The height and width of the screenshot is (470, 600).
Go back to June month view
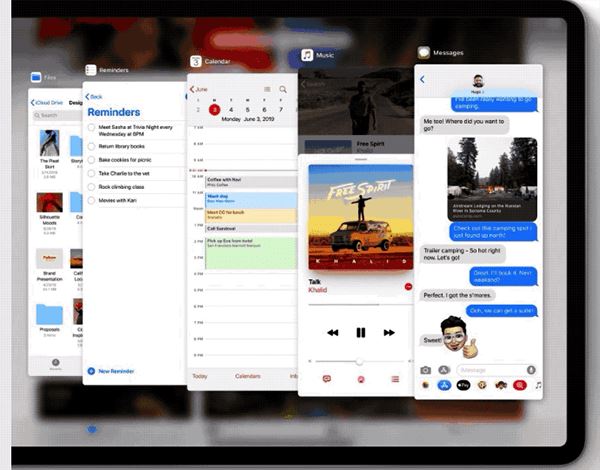click(x=199, y=89)
